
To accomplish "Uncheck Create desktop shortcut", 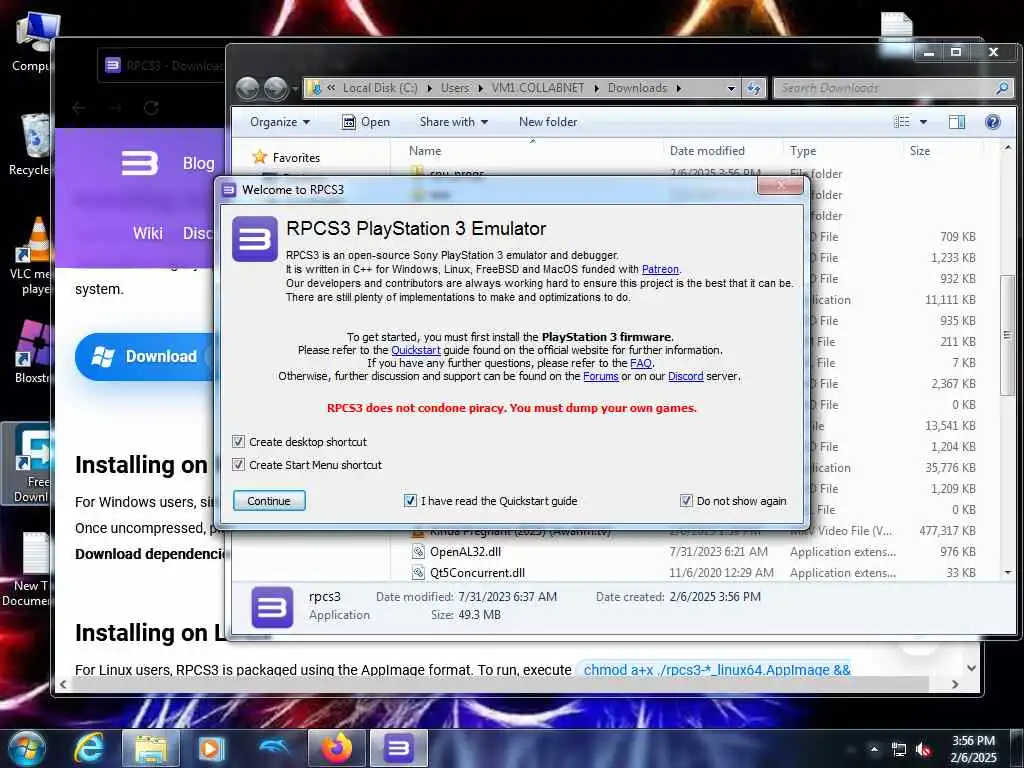I will point(239,442).
